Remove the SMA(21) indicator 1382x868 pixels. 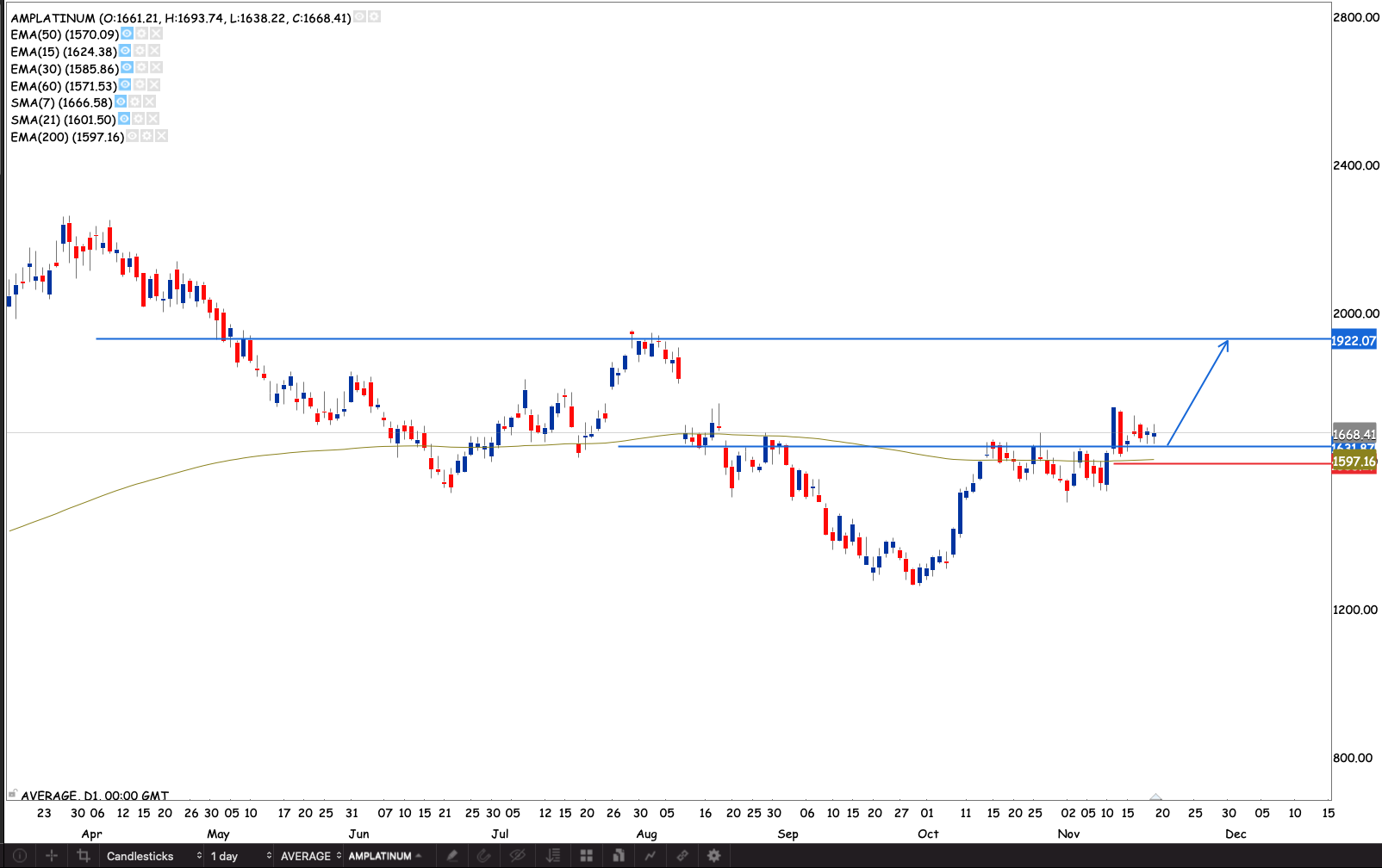(x=153, y=119)
